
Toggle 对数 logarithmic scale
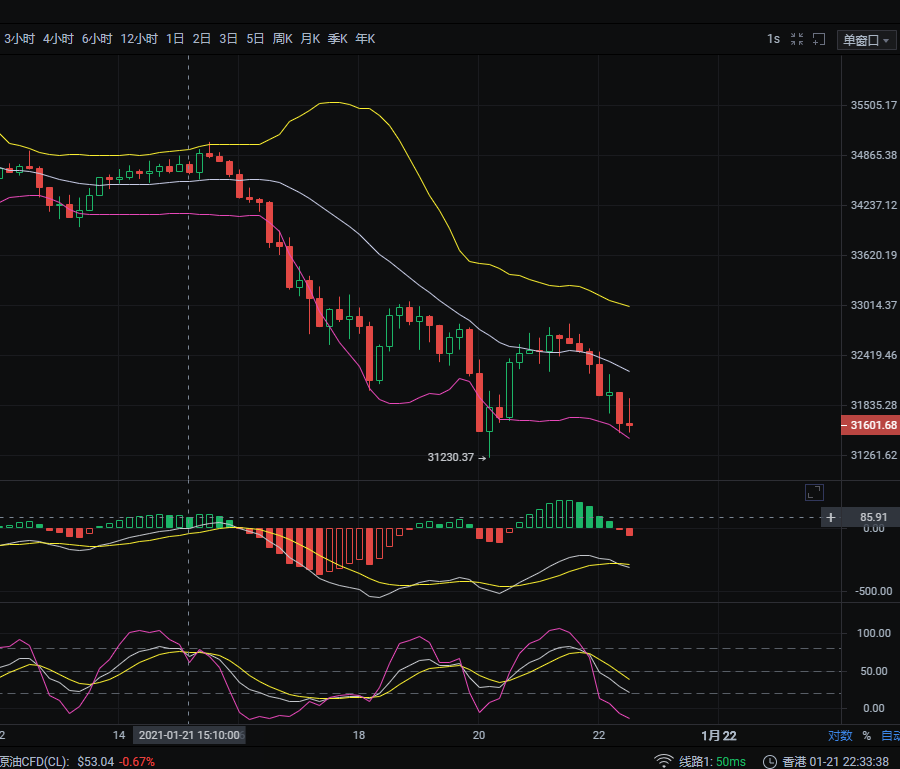(x=840, y=735)
